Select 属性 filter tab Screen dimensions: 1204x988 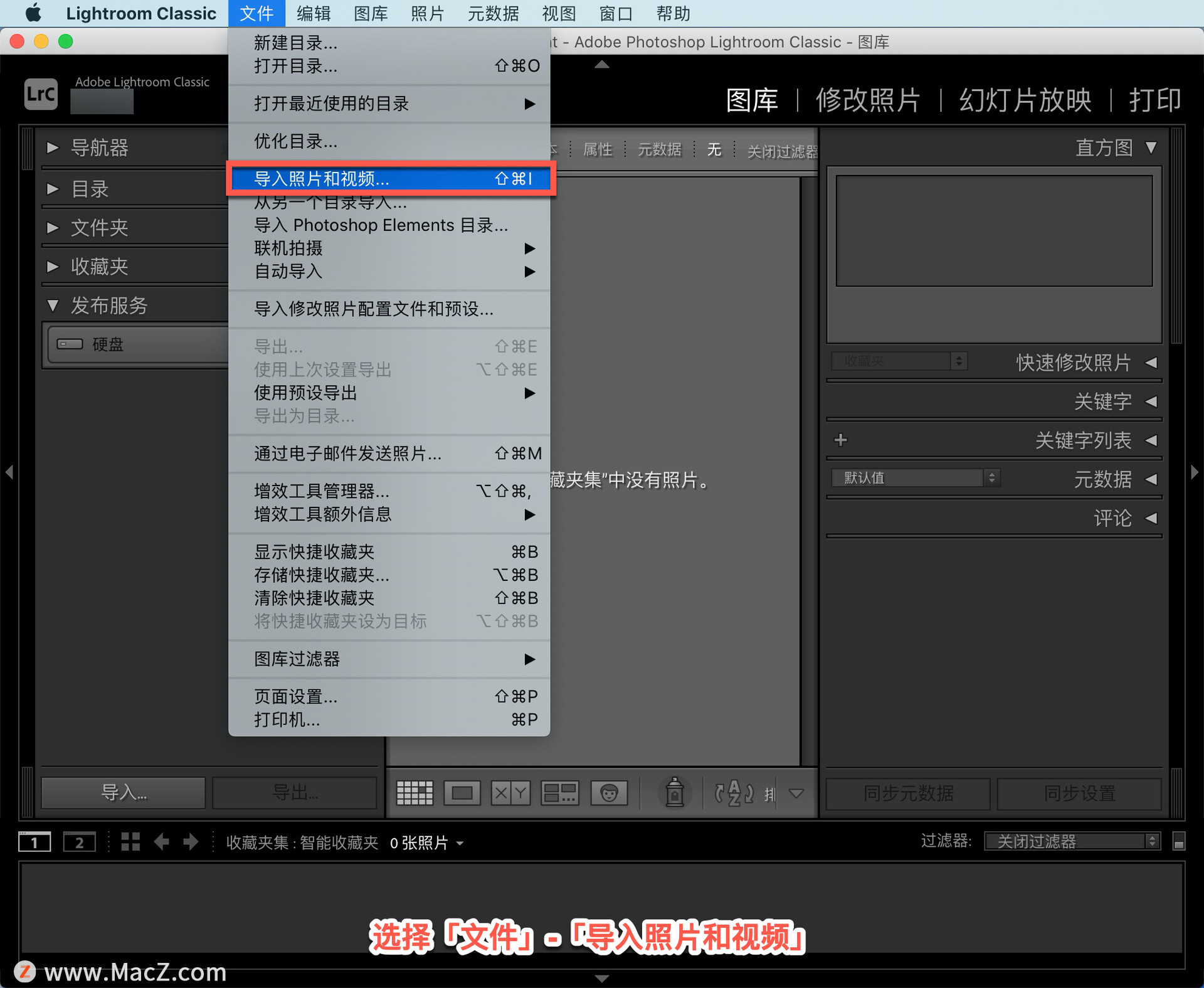click(598, 150)
